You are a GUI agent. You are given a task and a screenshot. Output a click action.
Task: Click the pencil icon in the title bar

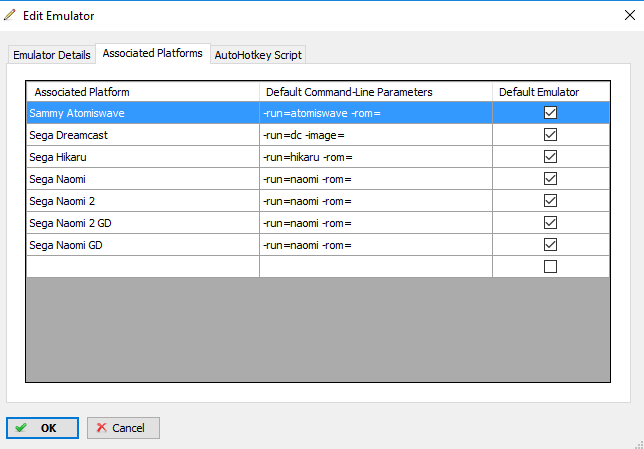tap(9, 15)
